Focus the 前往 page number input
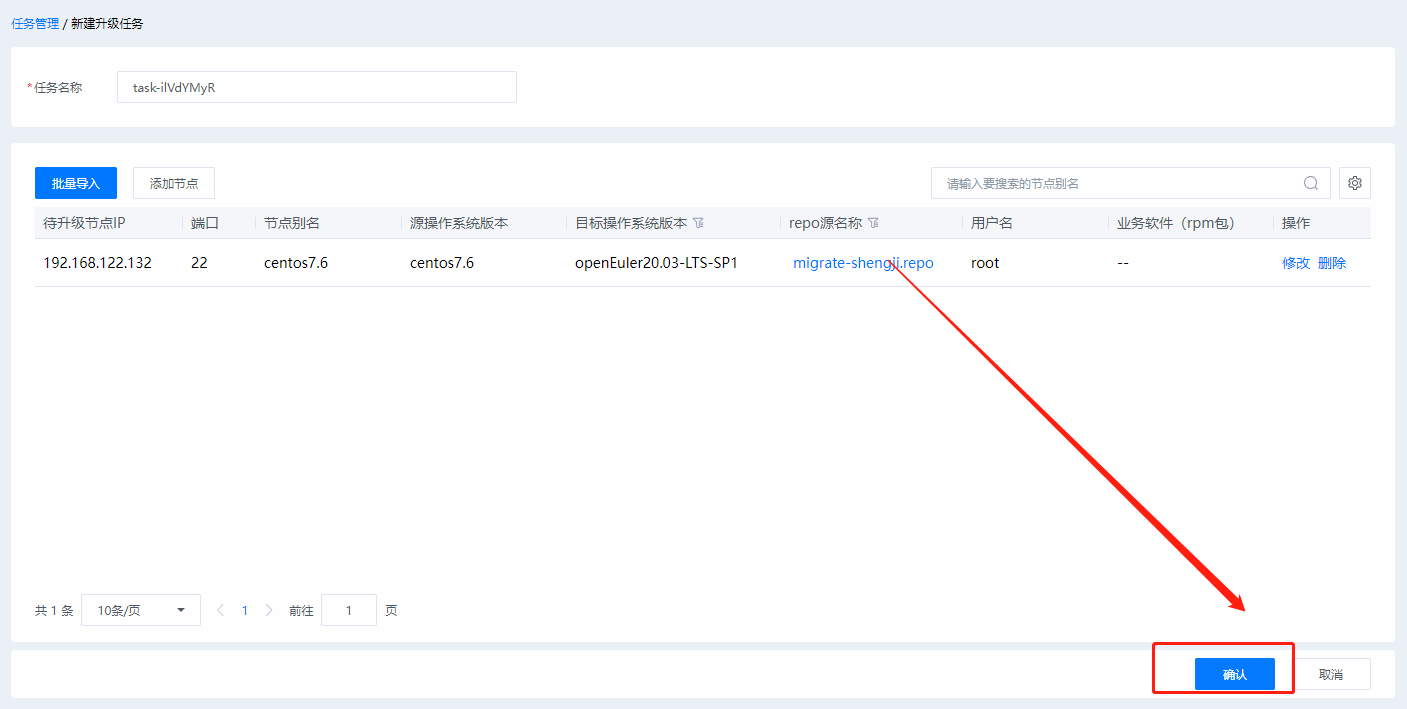This screenshot has width=1407, height=709. [x=349, y=610]
